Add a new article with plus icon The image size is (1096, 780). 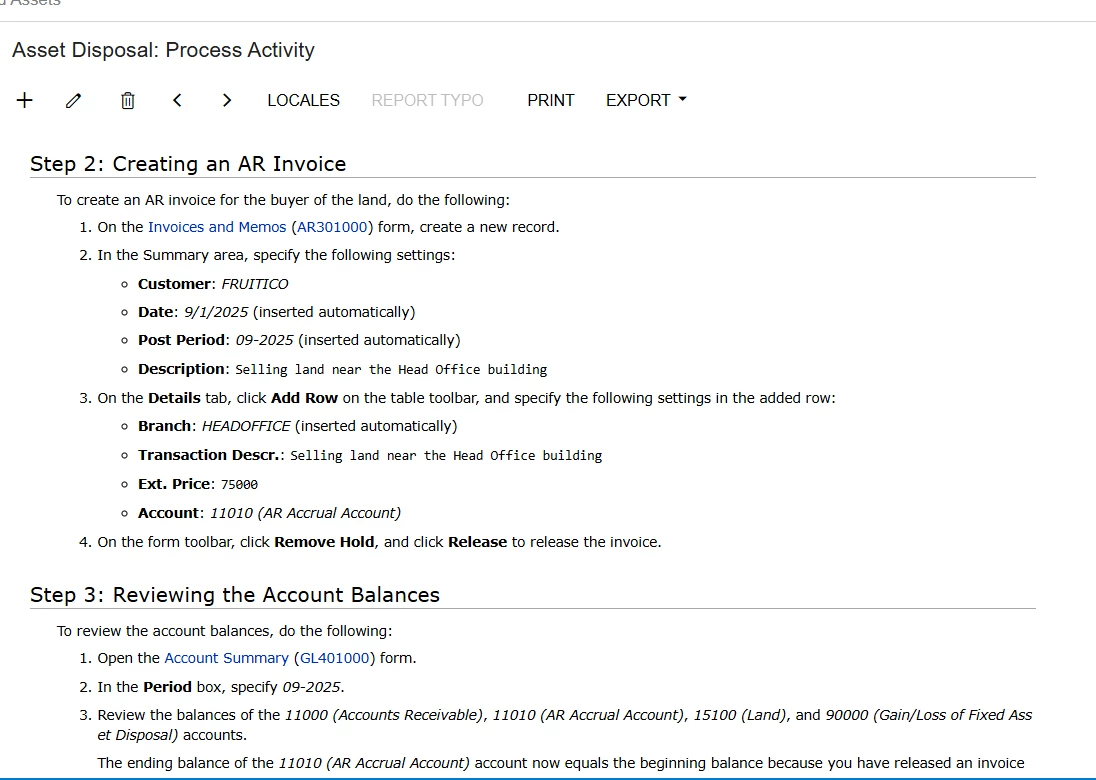[24, 100]
